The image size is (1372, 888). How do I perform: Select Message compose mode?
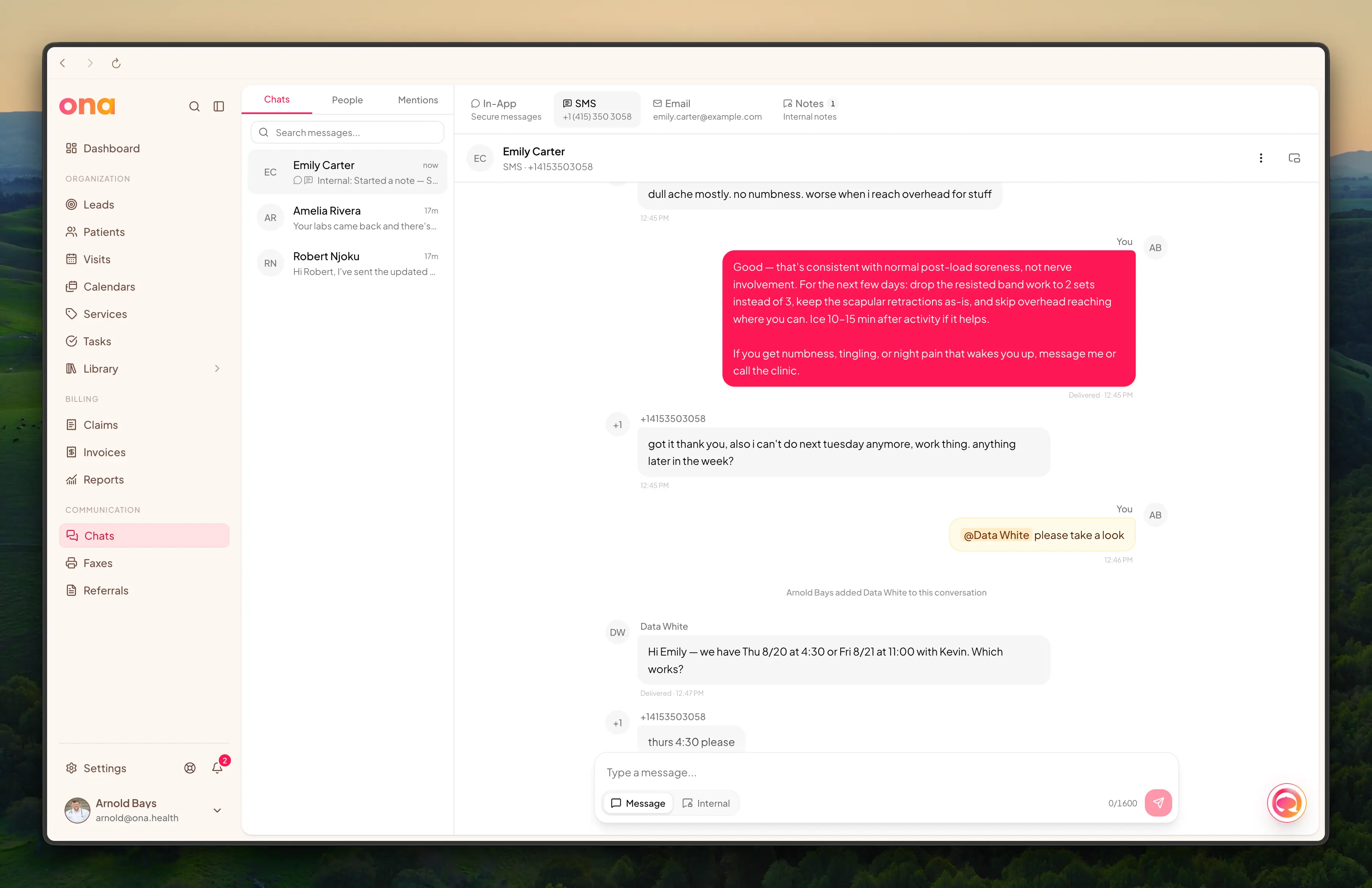[x=638, y=803]
